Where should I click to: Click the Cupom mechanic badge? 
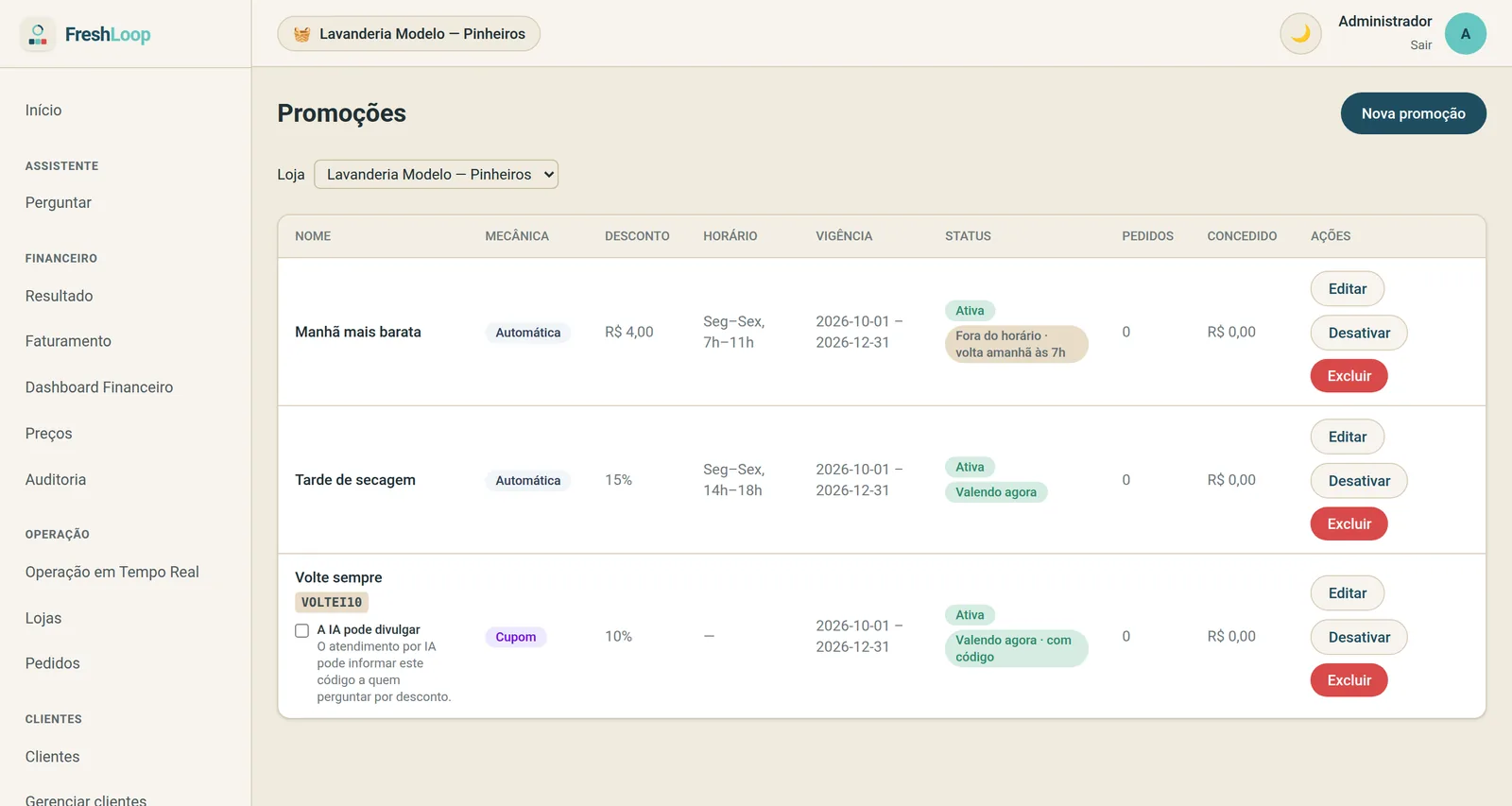[516, 637]
